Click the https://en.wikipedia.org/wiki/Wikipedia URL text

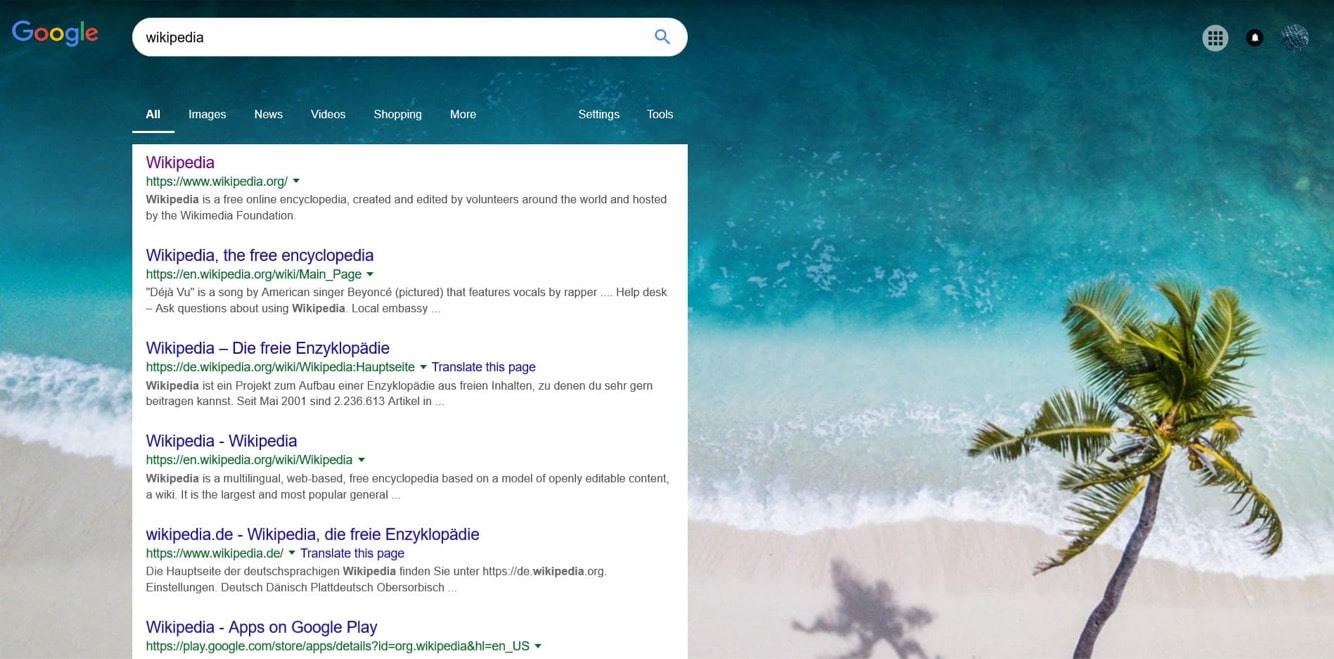pyautogui.click(x=249, y=460)
